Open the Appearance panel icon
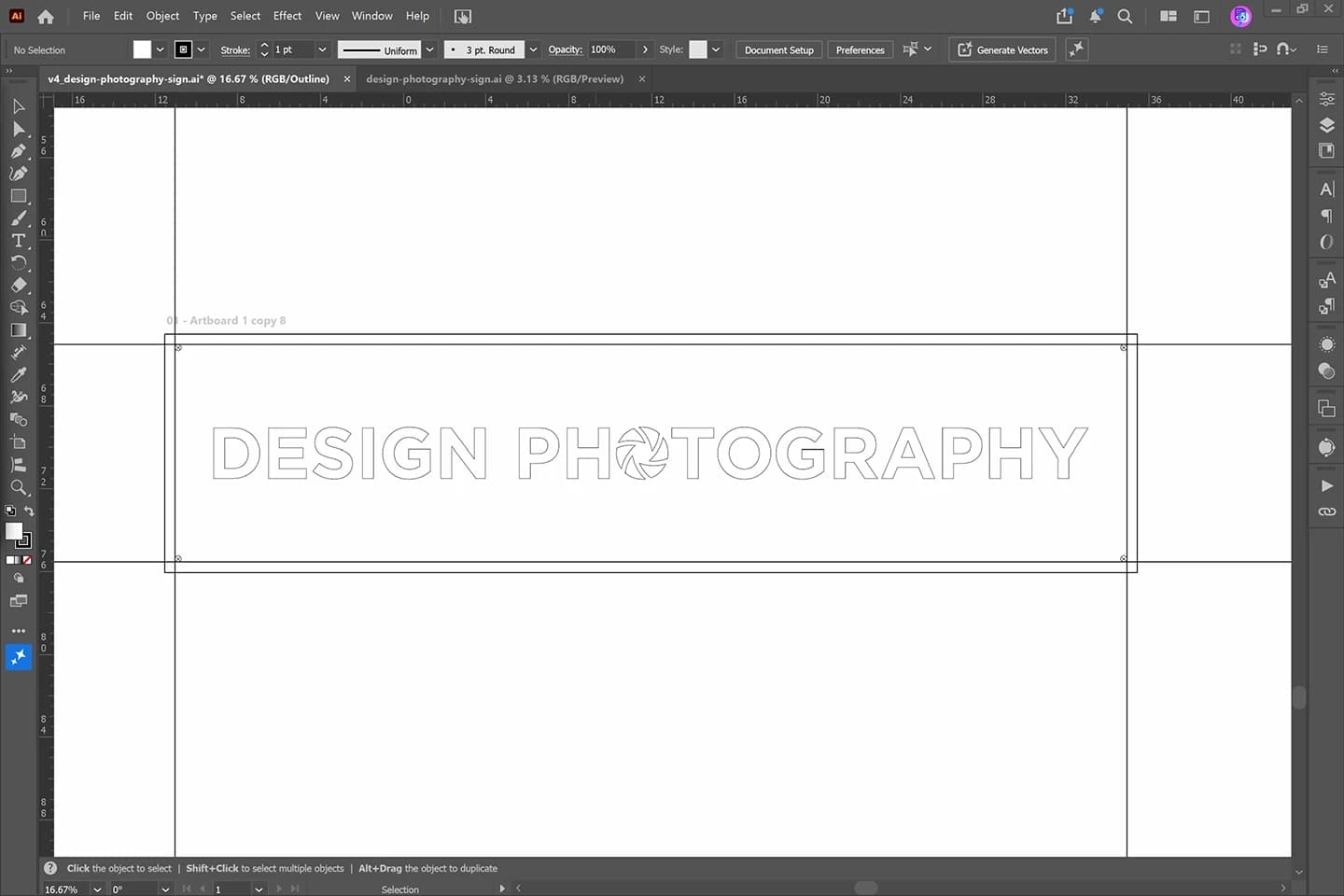Screen dimensions: 1344x896 click(1326, 345)
